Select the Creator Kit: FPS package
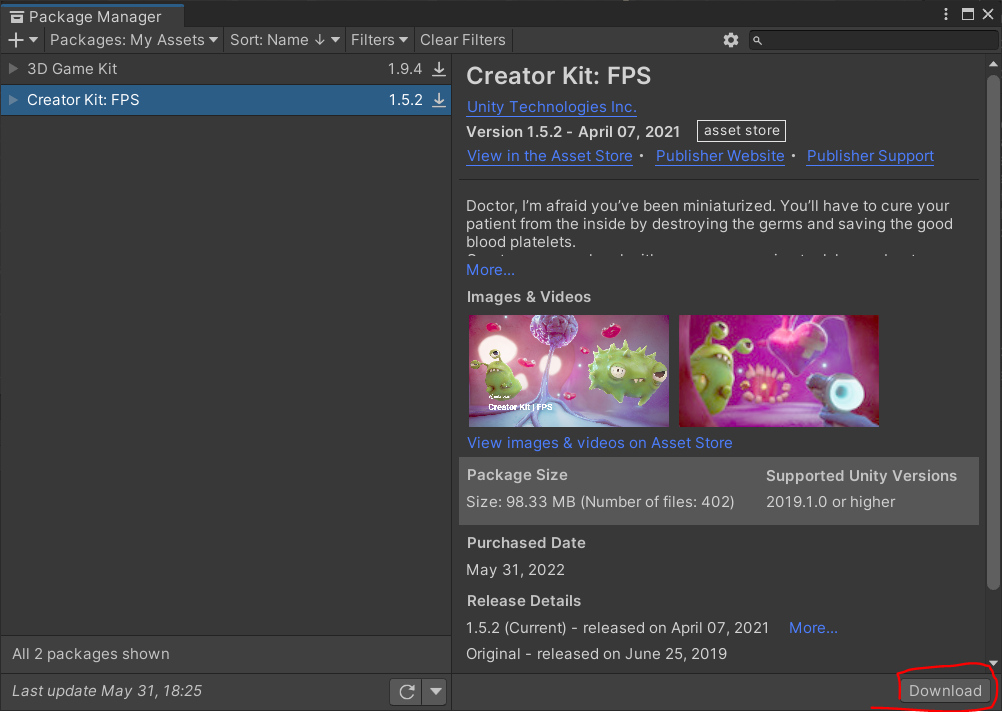The width and height of the screenshot is (1002, 712). tap(226, 100)
